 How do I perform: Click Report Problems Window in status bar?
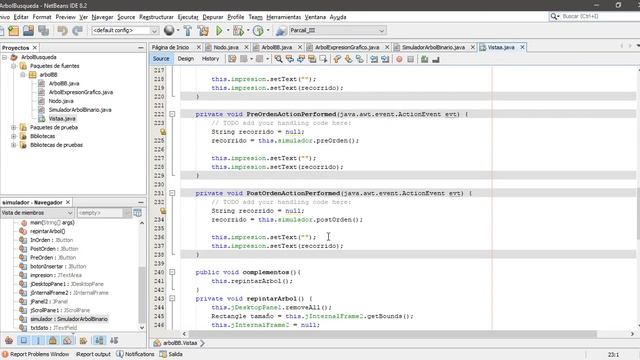coord(35,354)
